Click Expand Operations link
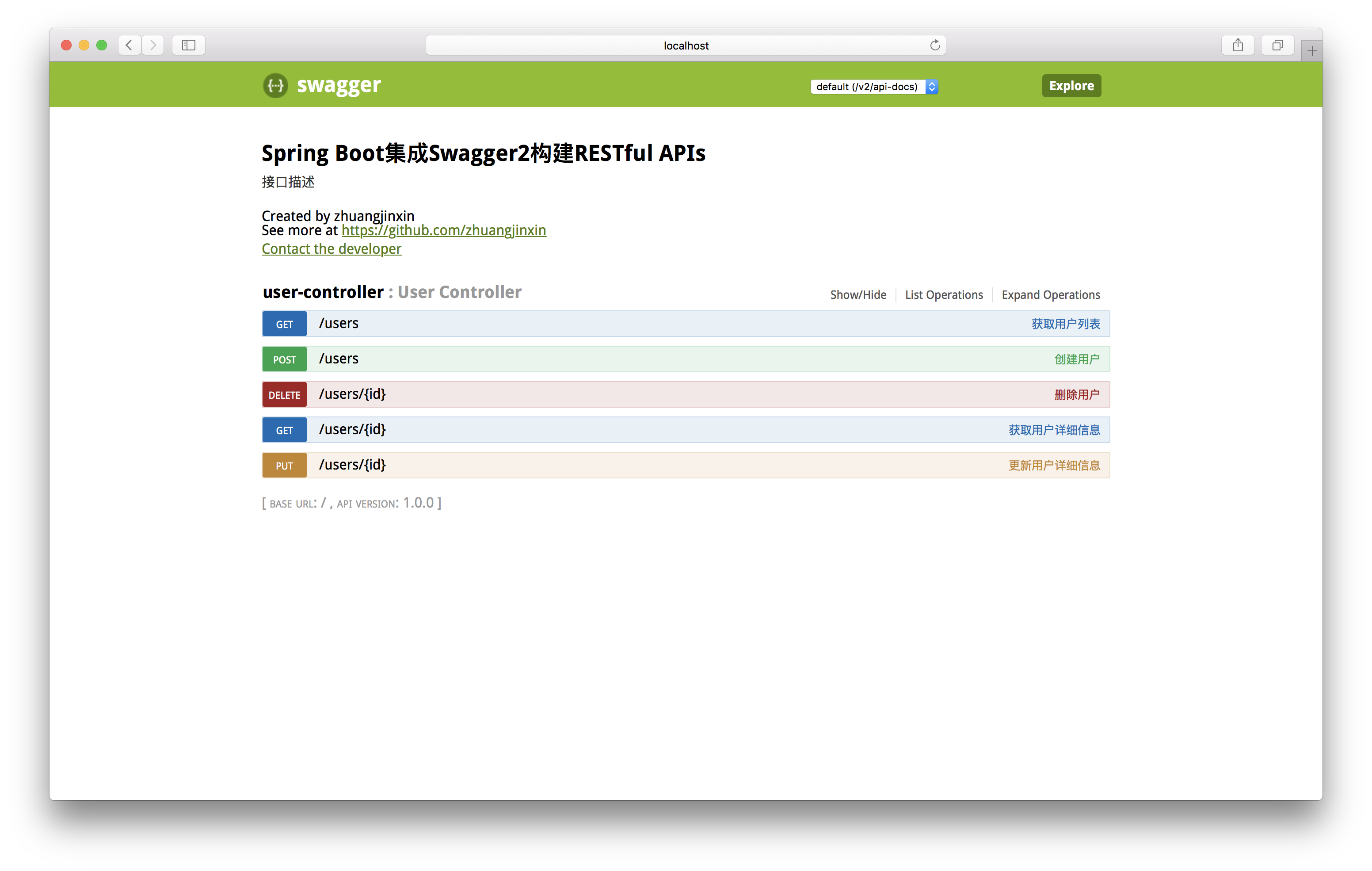The image size is (1372, 871). click(x=1050, y=295)
